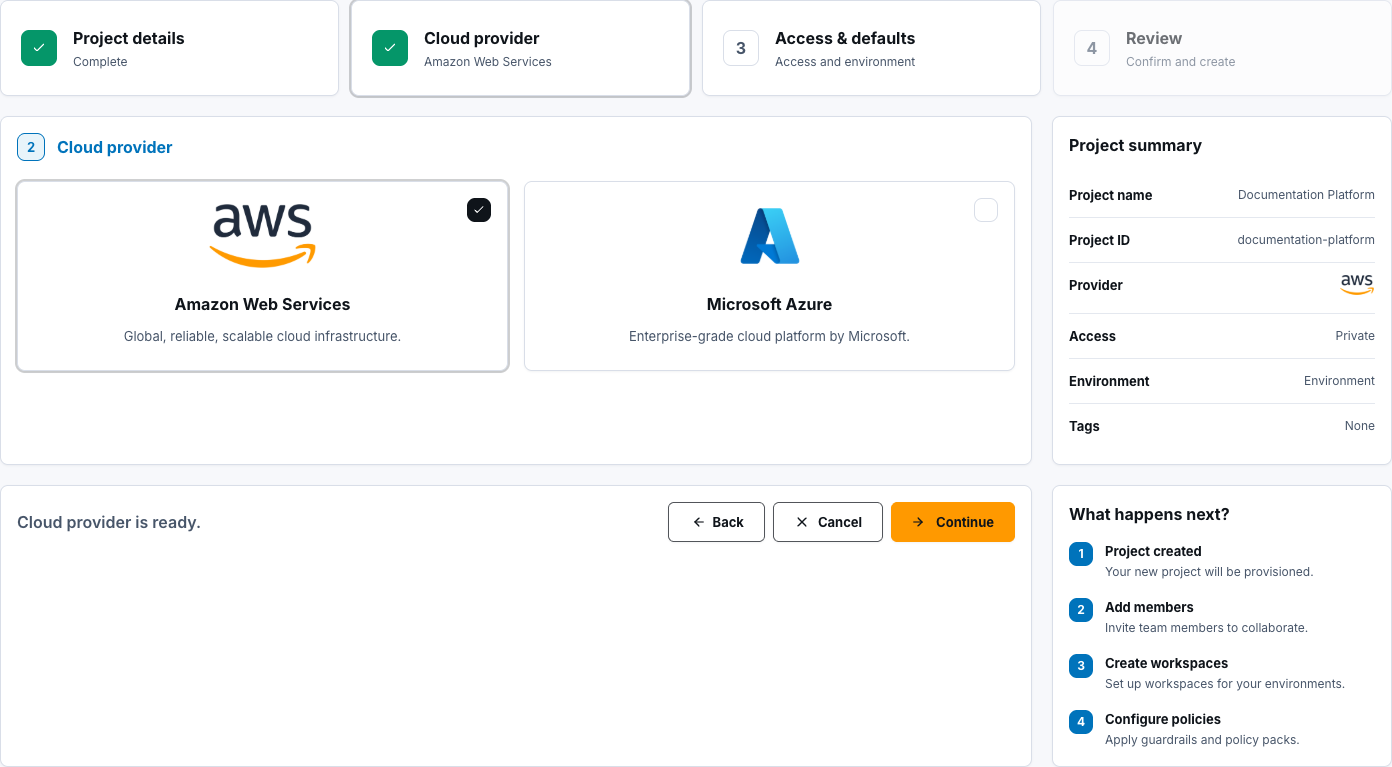The image size is (1392, 767).
Task: Click the text 'Global, reliable, scalable cloud infrastructure.'
Action: pyautogui.click(x=262, y=336)
